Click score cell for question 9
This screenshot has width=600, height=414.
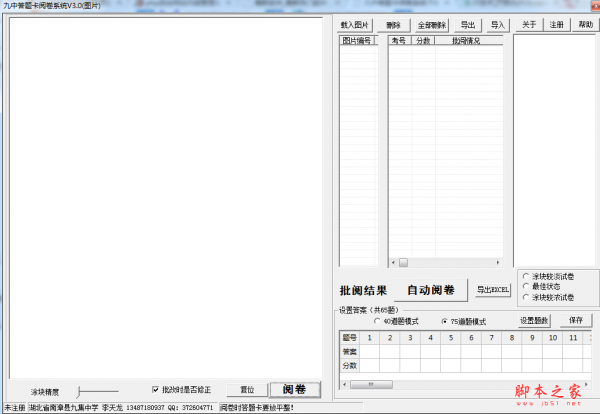pyautogui.click(x=532, y=365)
